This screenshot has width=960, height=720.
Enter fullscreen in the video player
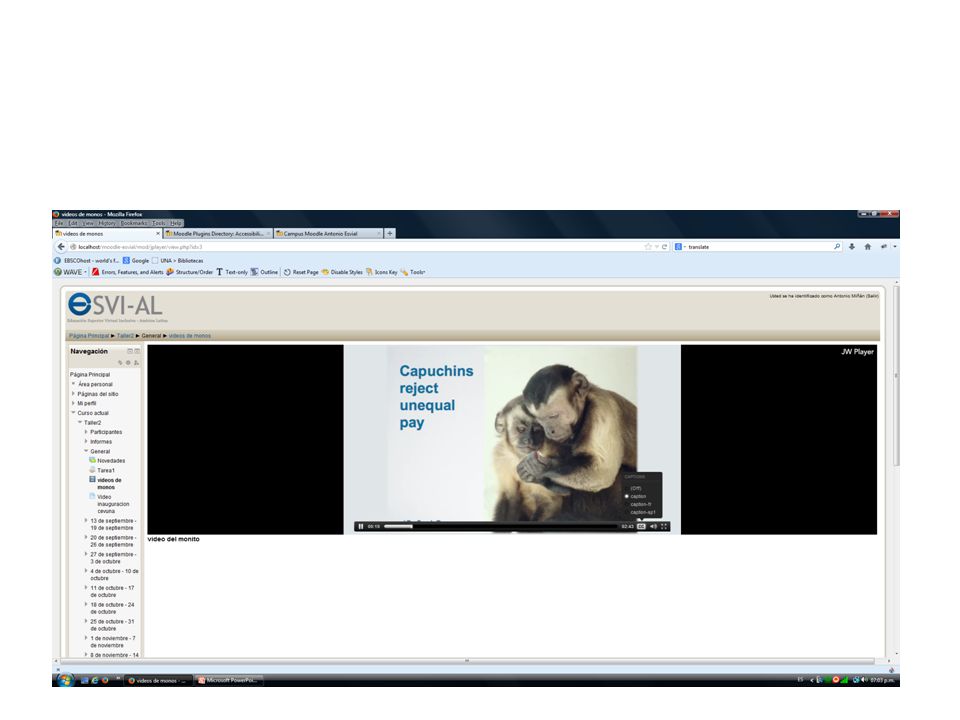pyautogui.click(x=664, y=527)
